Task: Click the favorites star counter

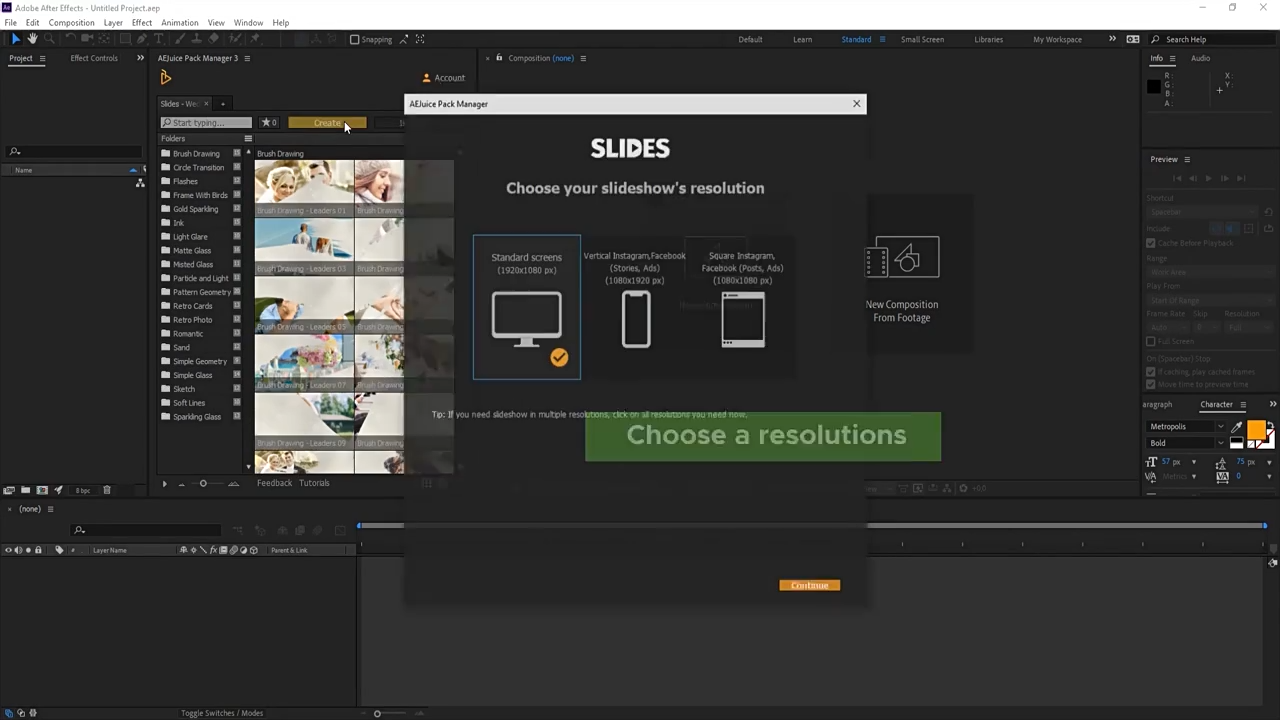Action: 269,123
